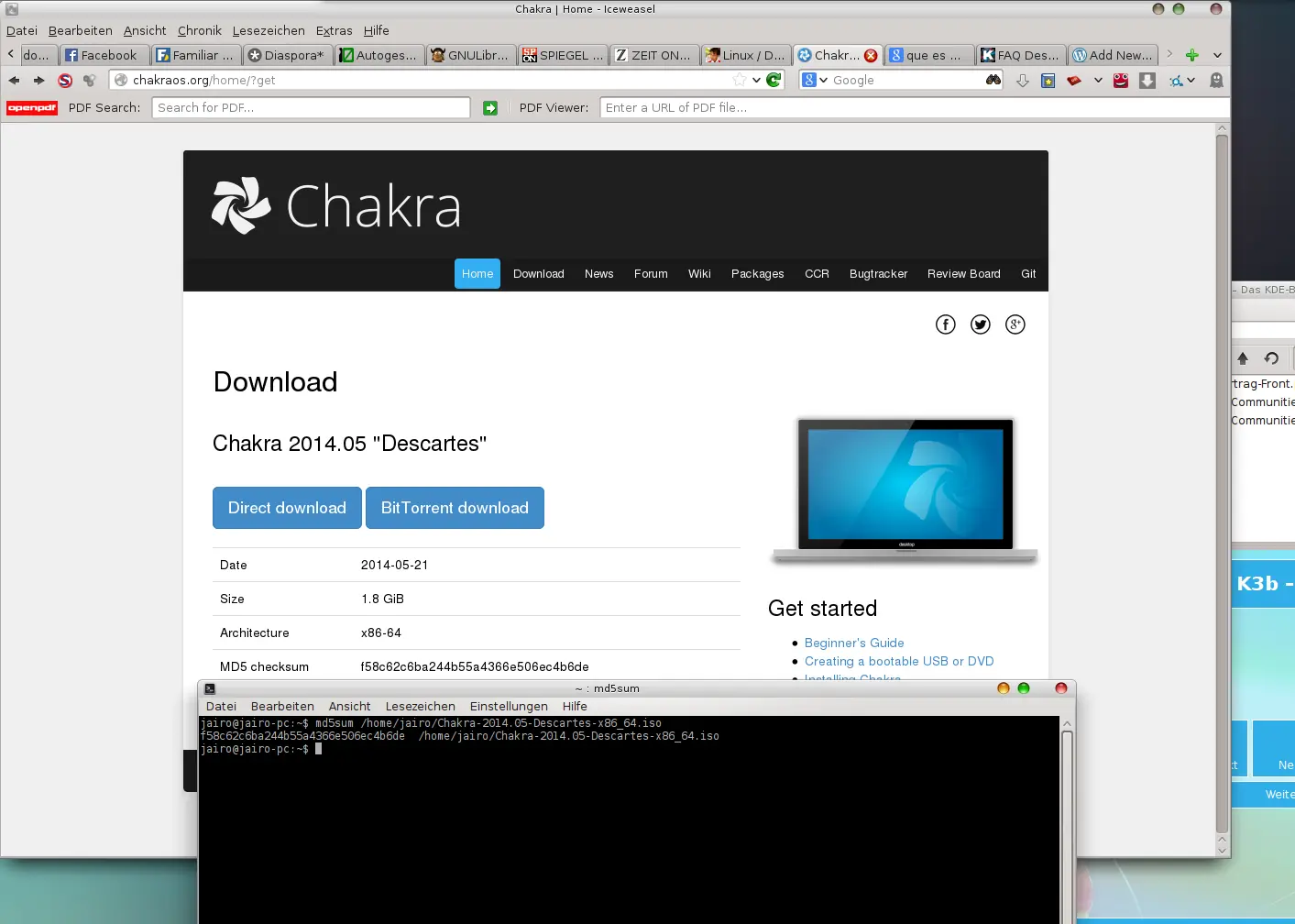The image size is (1295, 924).
Task: Open Forum in Chakra navigation
Action: 651,274
